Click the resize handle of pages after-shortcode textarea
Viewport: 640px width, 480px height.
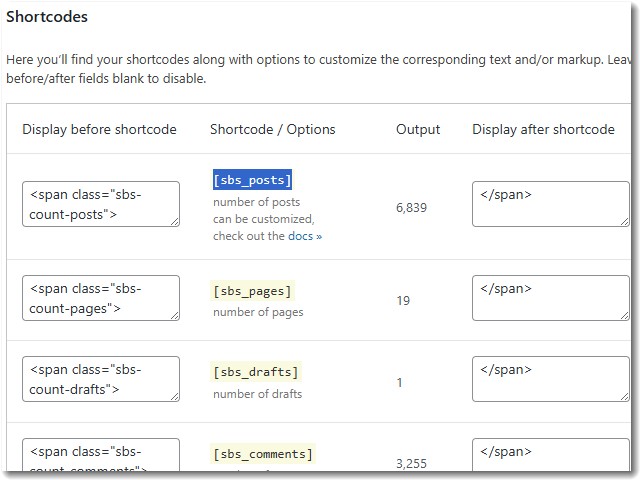tap(623, 315)
